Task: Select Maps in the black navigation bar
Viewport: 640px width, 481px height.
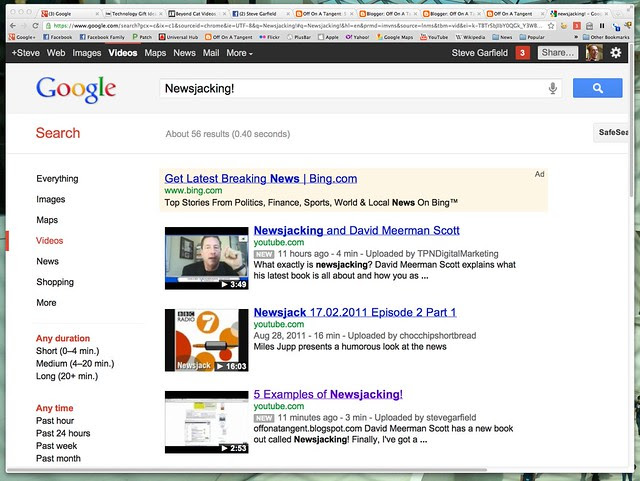Action: click(155, 53)
